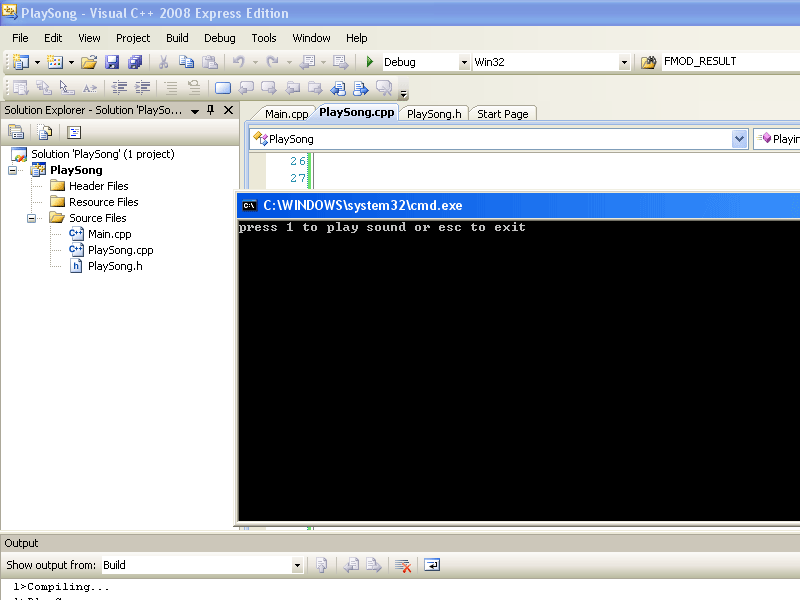This screenshot has width=800, height=600.
Task: Switch to the Main.cpp editor tab
Action: click(x=286, y=114)
